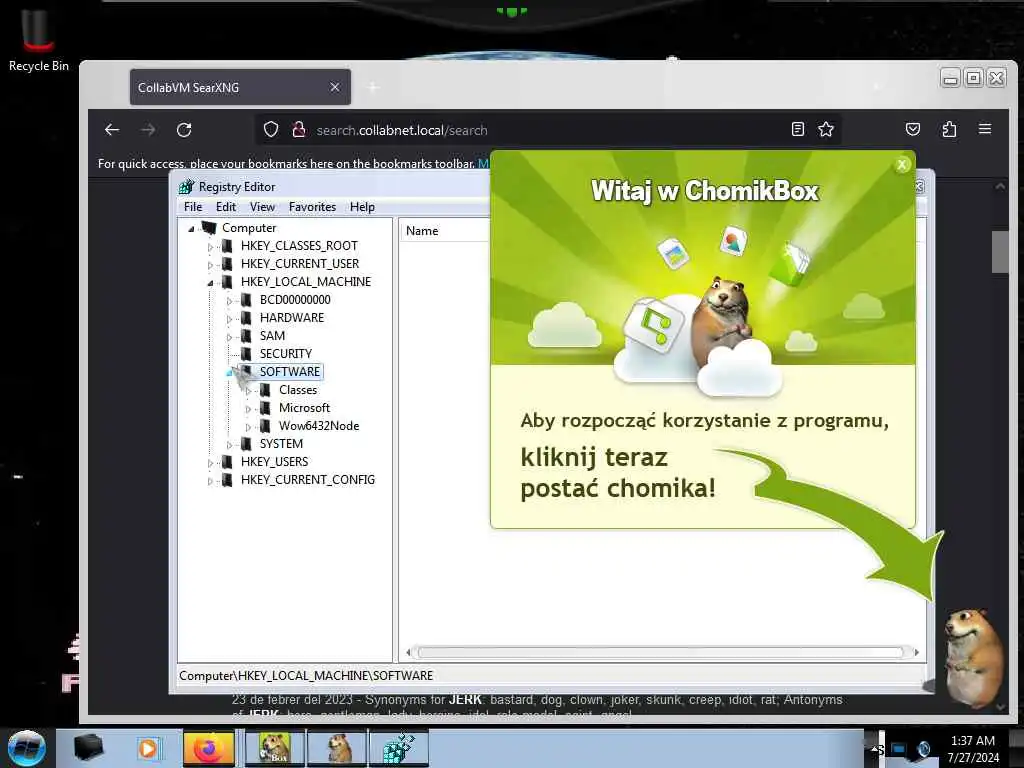
Task: Expand HKEY_CURRENT_USER key
Action: (210, 264)
